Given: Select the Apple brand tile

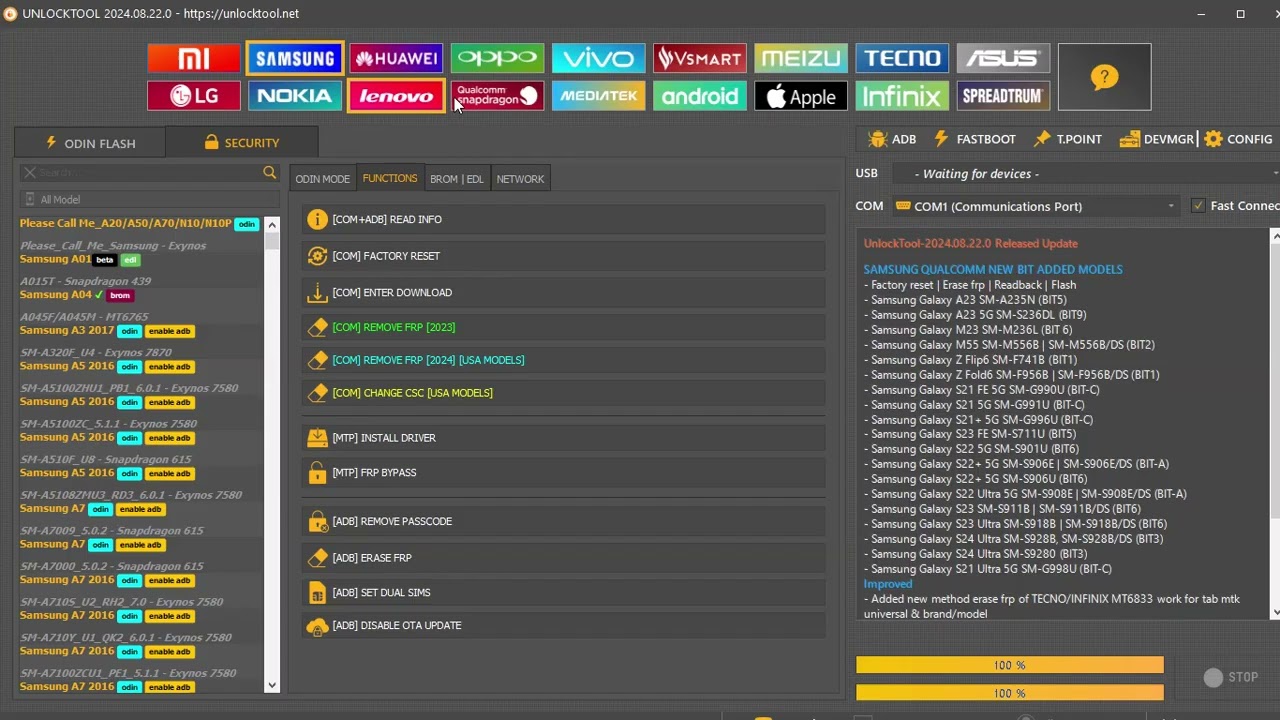Looking at the screenshot, I should pos(800,96).
